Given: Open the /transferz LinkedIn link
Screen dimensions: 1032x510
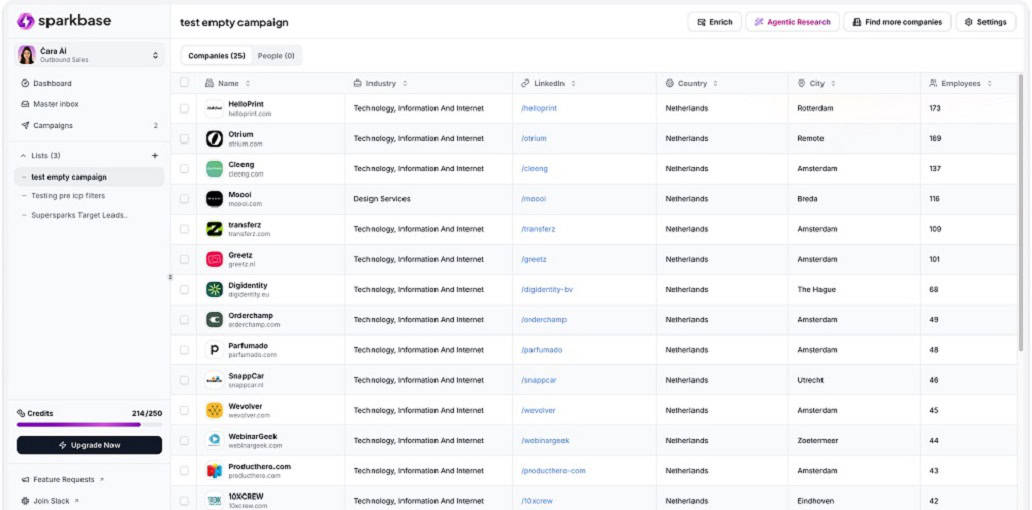Looking at the screenshot, I should 538,229.
